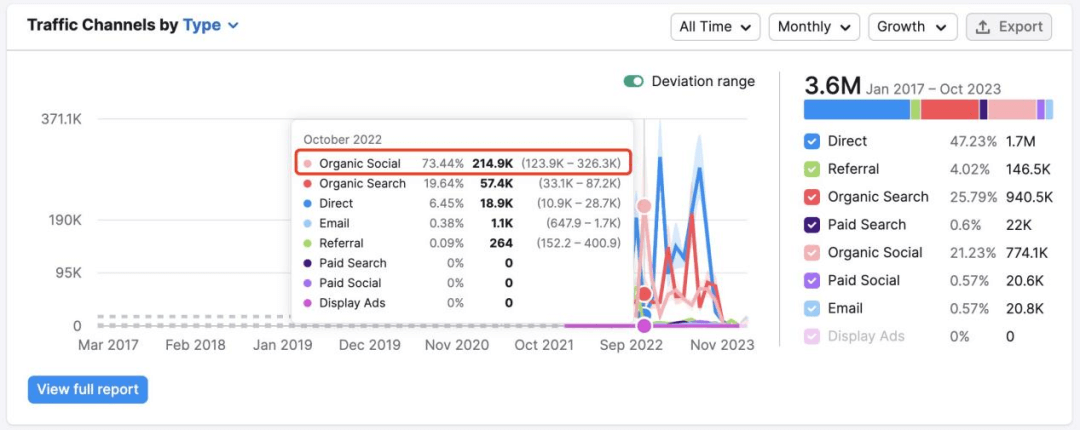
Task: Click the Mar 2017 axis label
Action: [108, 345]
